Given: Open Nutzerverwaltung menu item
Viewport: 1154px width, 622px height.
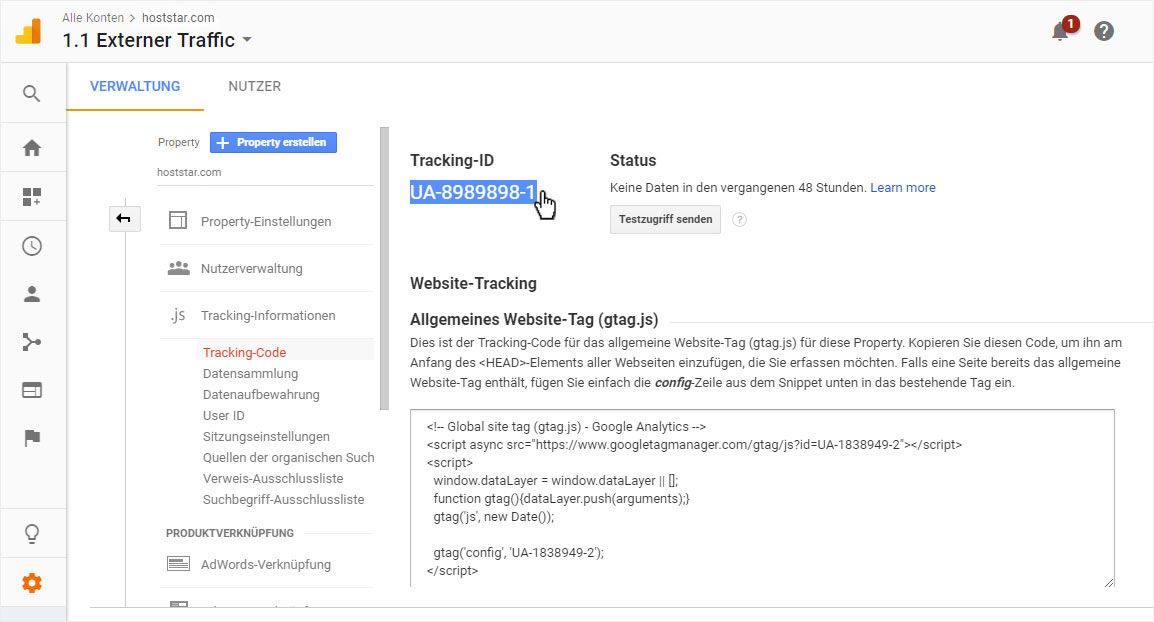Looking at the screenshot, I should (x=252, y=268).
